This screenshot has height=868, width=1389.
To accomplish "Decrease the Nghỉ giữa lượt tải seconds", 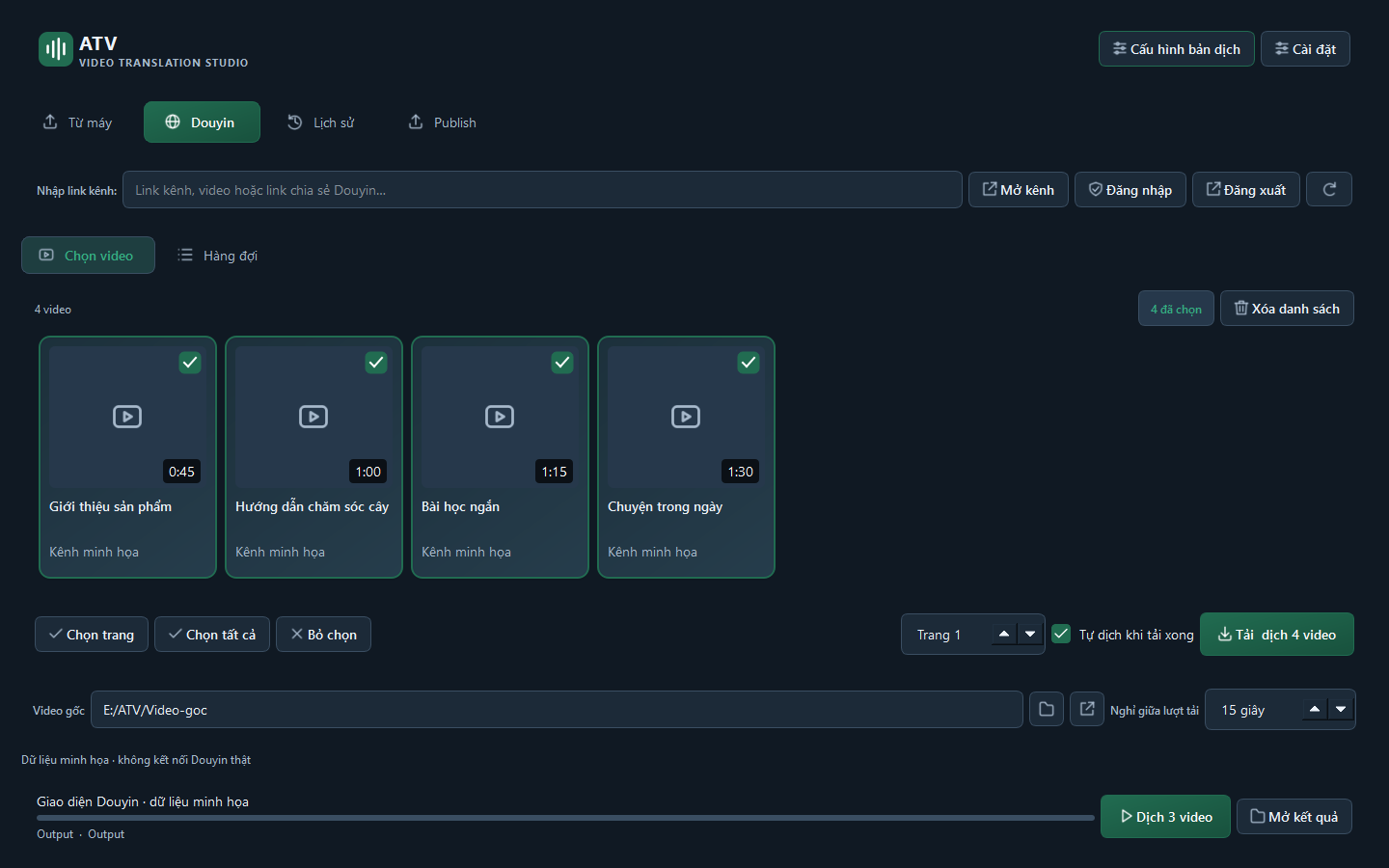I will tap(1341, 710).
